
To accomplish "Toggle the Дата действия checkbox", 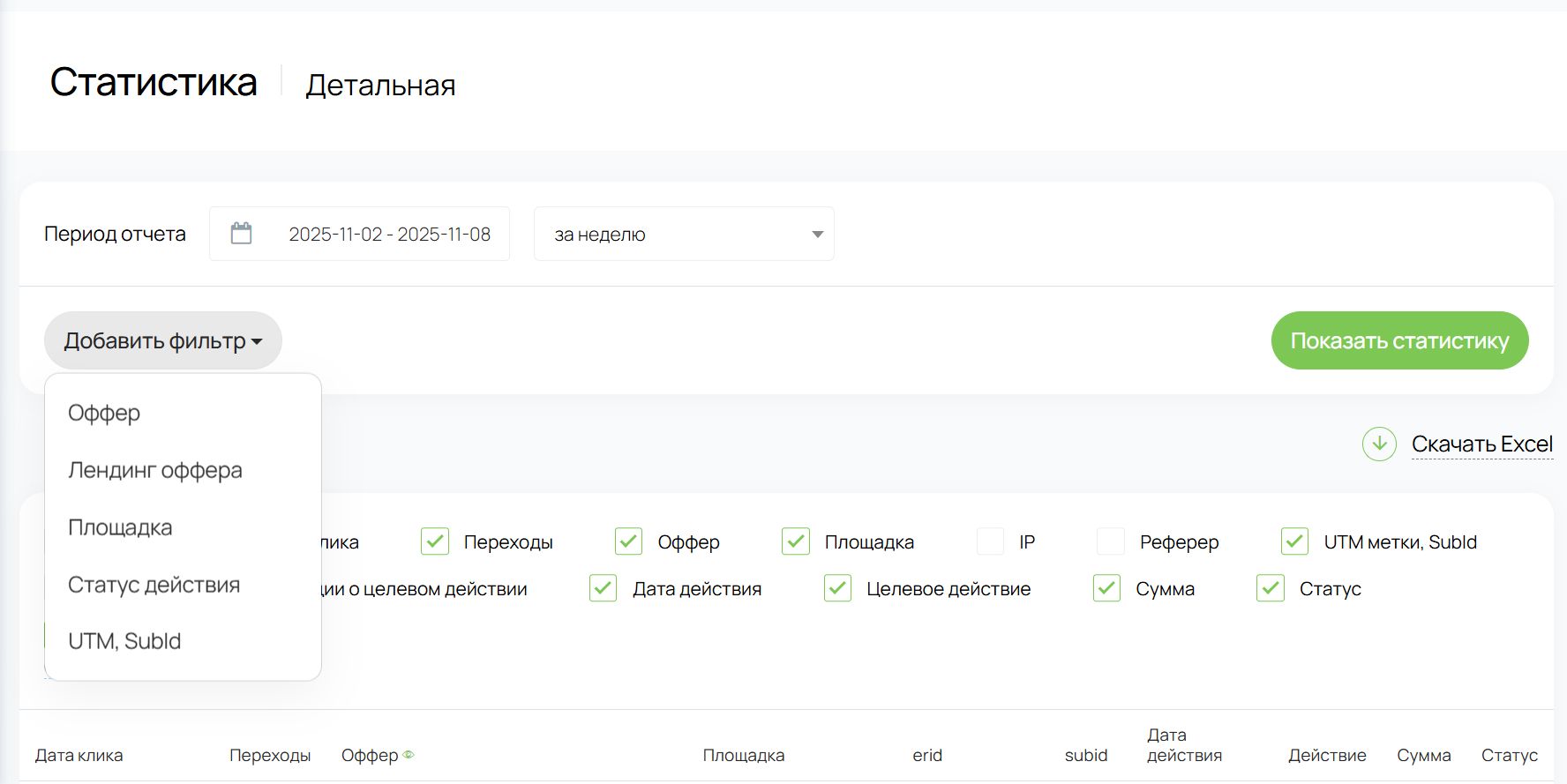I will click(x=604, y=588).
